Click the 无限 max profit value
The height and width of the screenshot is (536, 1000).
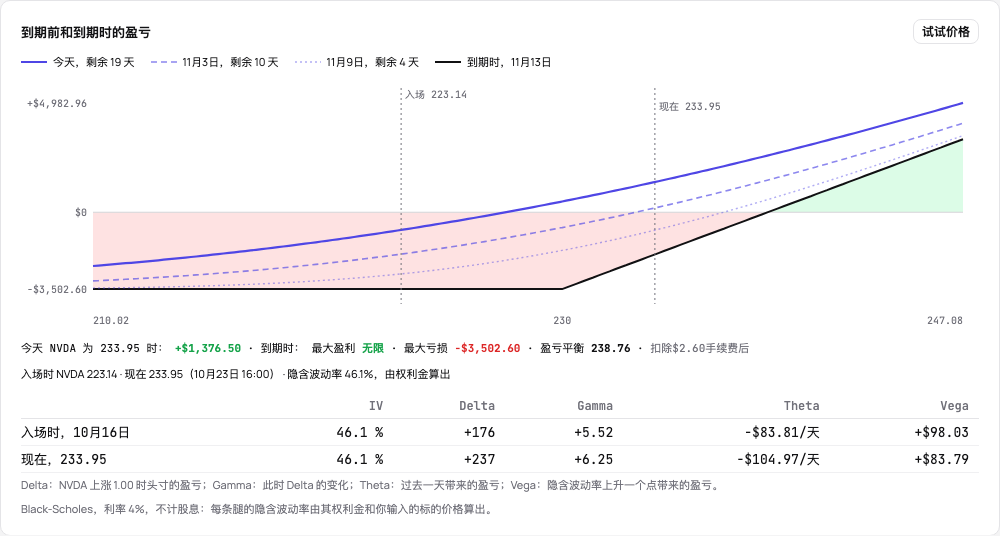click(x=373, y=348)
